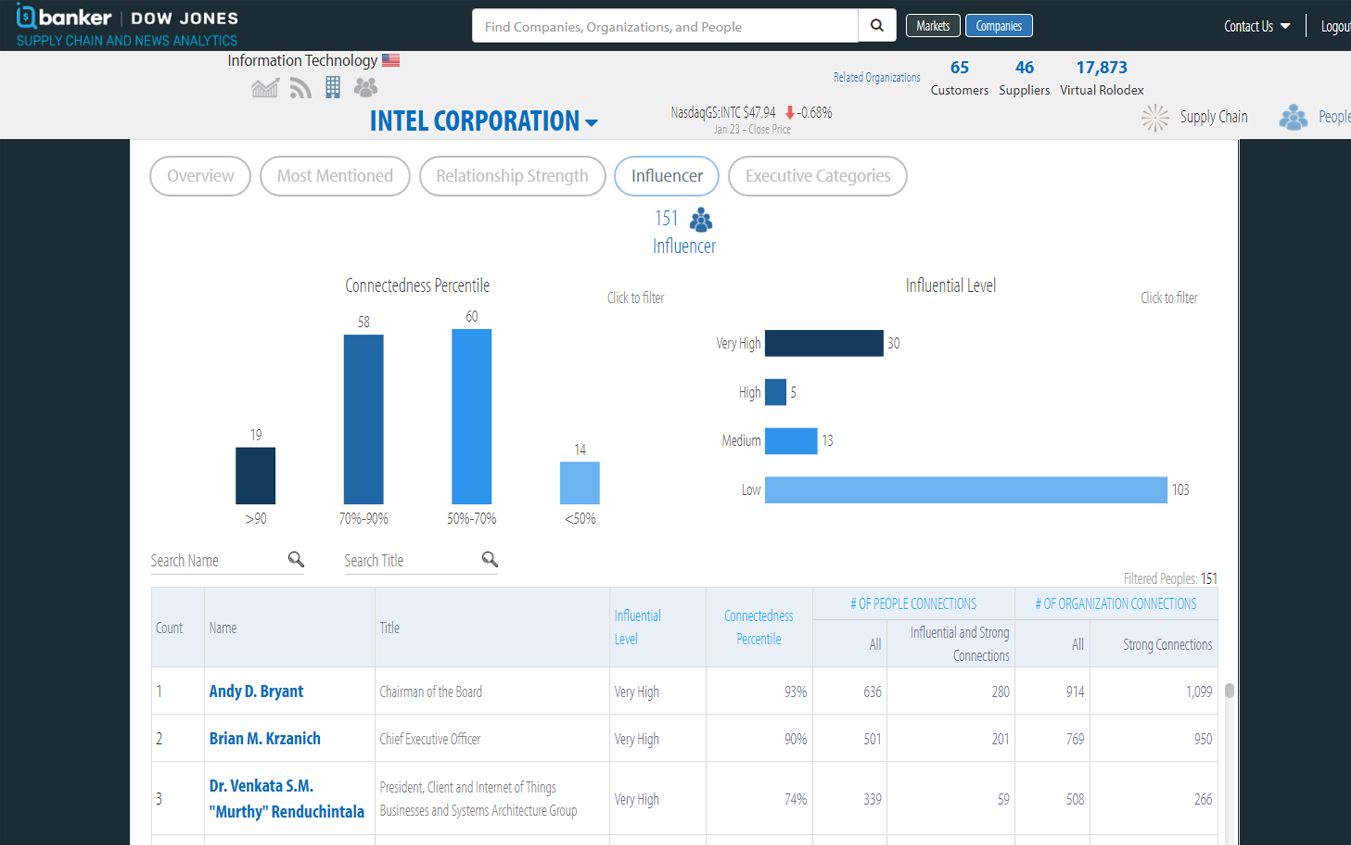Filter by the <50% percentile bar

tap(580, 483)
